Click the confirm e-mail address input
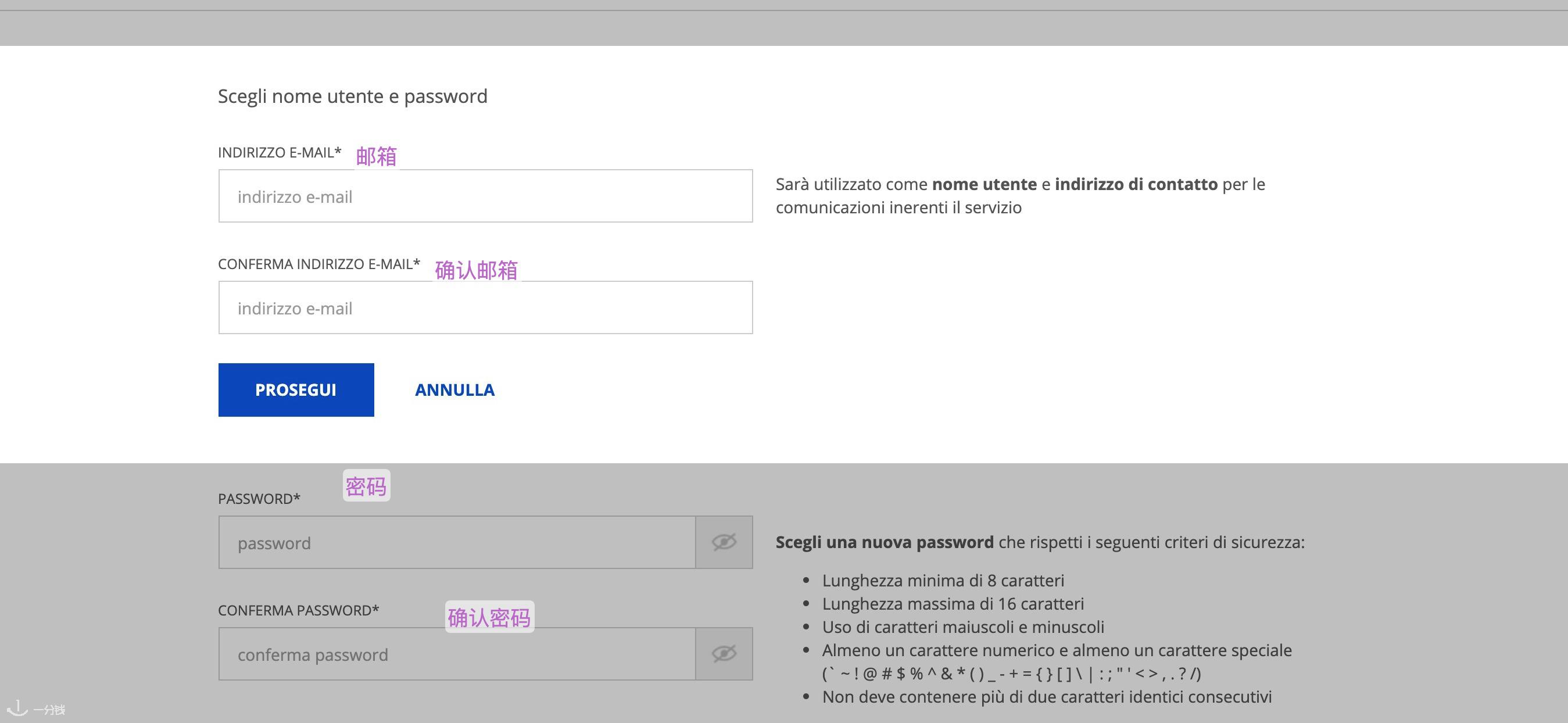The image size is (1568, 723). [x=485, y=307]
